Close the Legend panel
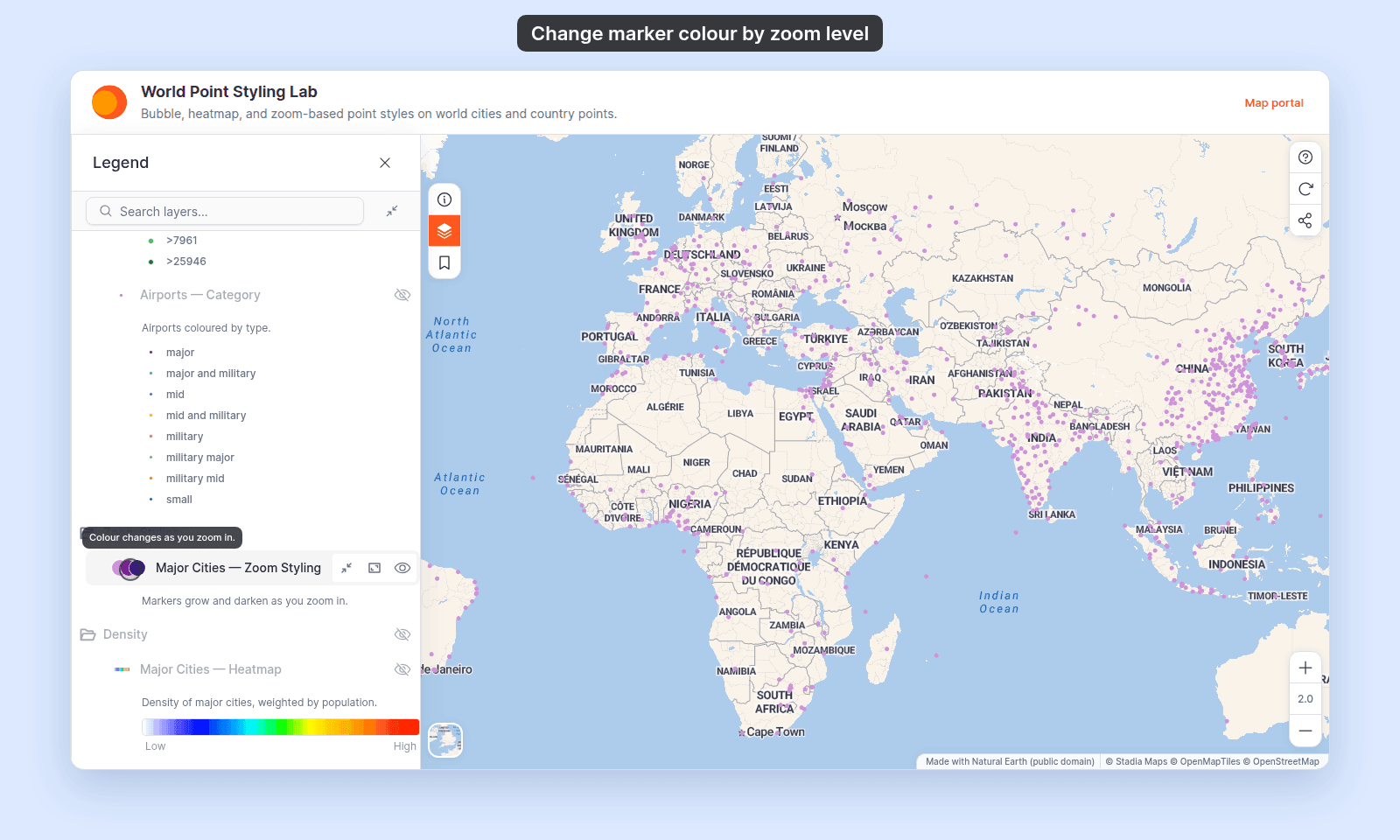Screen dimensions: 1400x840 385,163
